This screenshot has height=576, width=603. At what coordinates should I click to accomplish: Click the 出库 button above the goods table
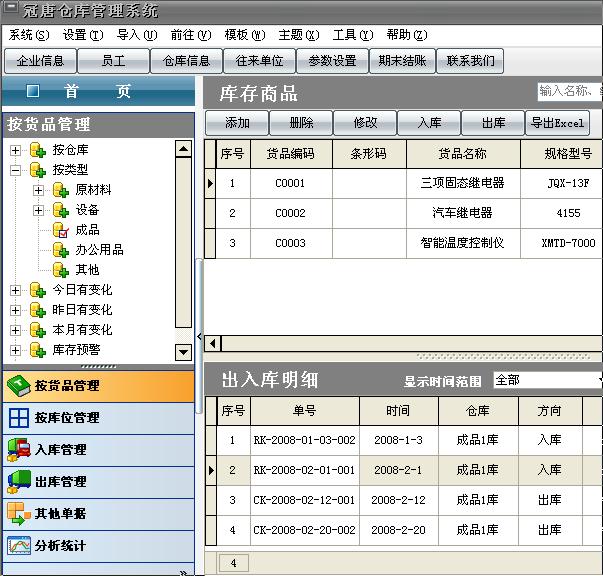[493, 123]
